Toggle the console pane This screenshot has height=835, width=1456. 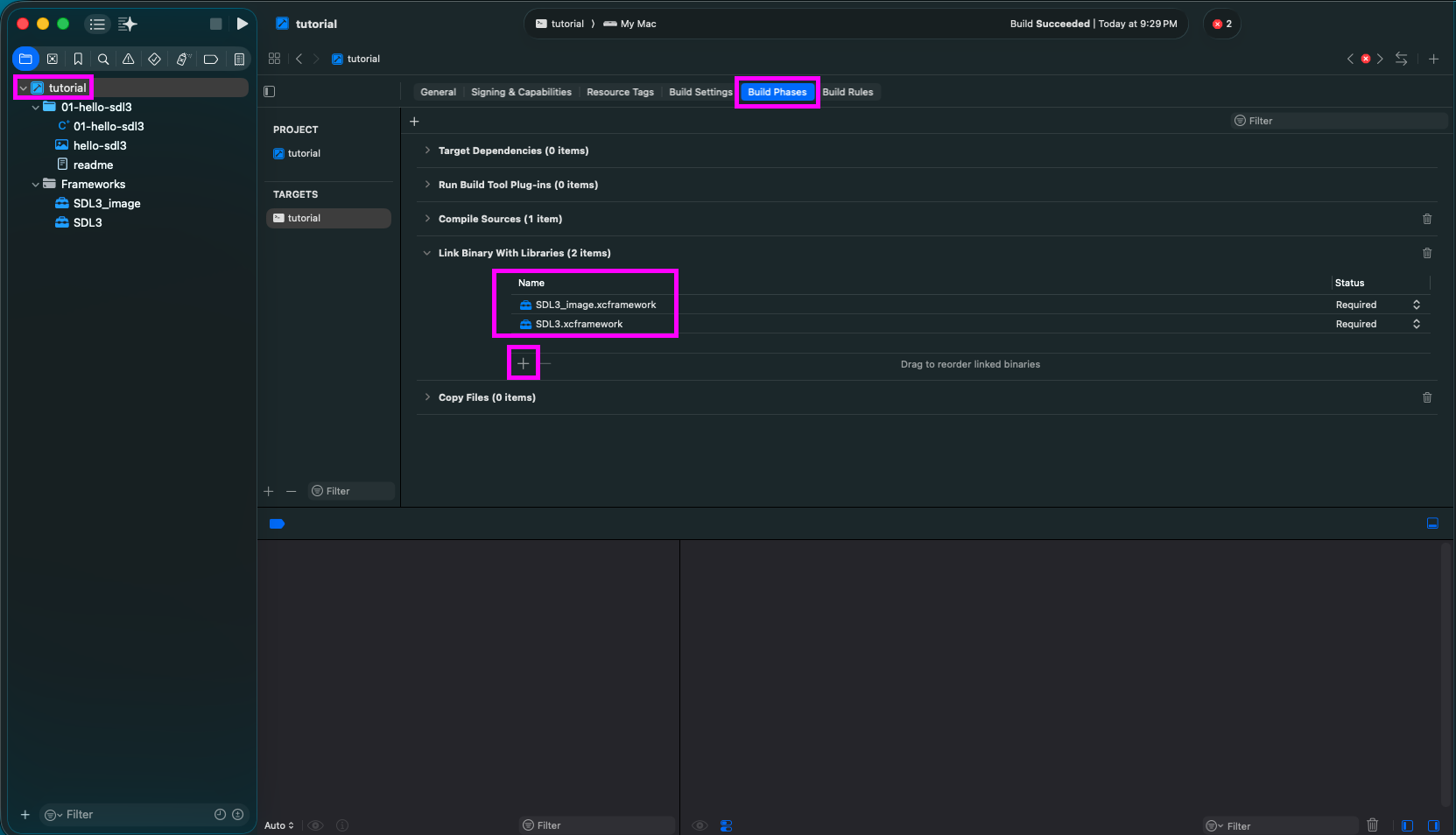(x=1433, y=825)
